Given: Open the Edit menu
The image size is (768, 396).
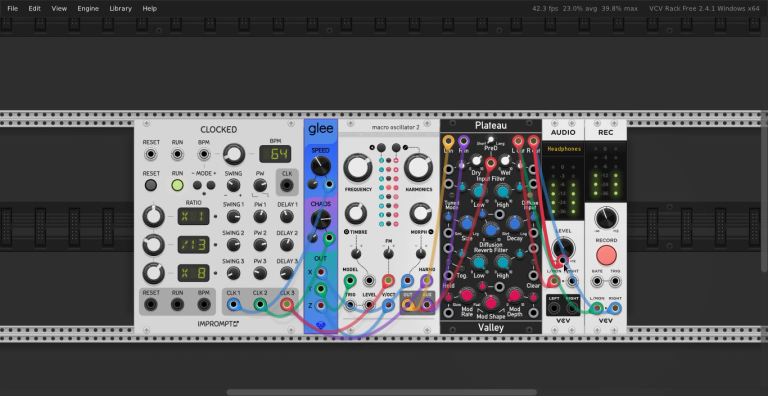Looking at the screenshot, I should click(34, 8).
